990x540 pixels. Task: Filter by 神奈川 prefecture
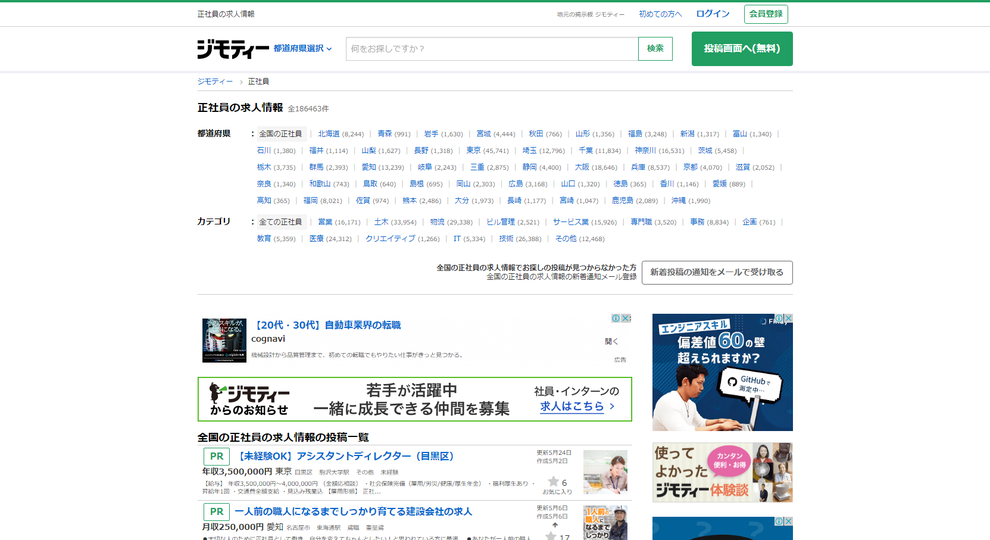pos(645,150)
